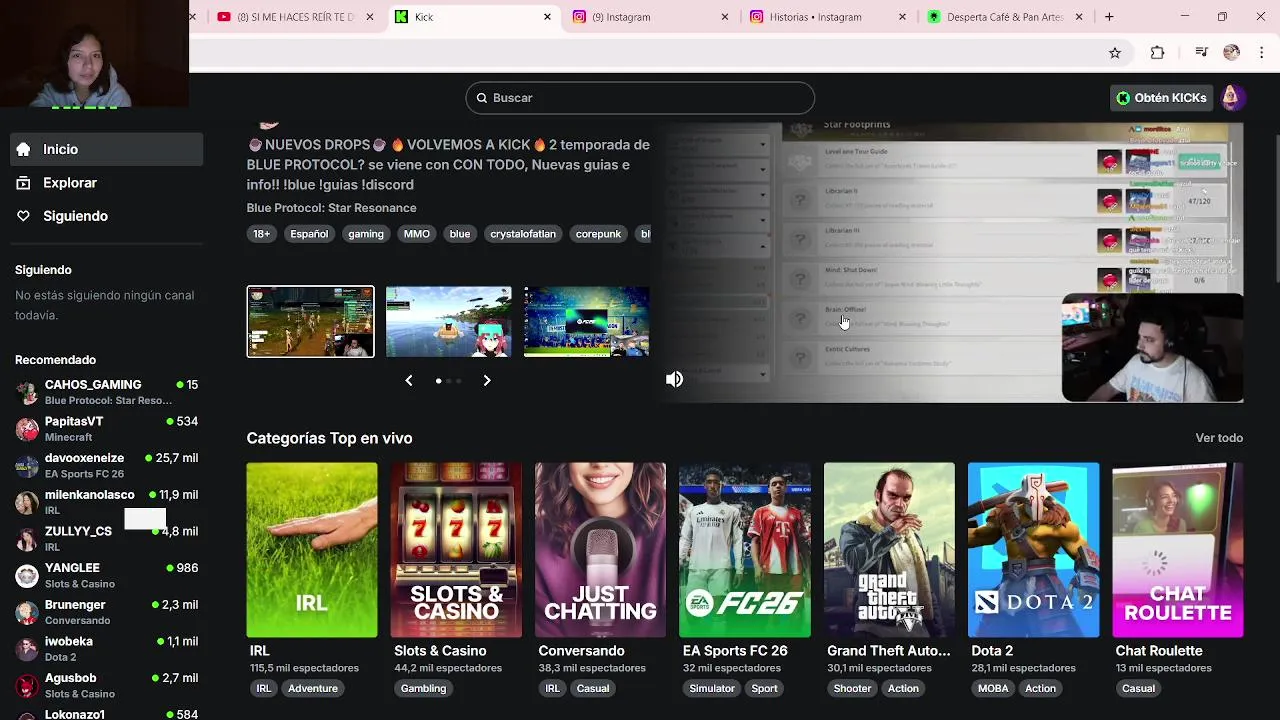The image size is (1280, 720).
Task: Open Ver todo categories link
Action: tap(1219, 438)
